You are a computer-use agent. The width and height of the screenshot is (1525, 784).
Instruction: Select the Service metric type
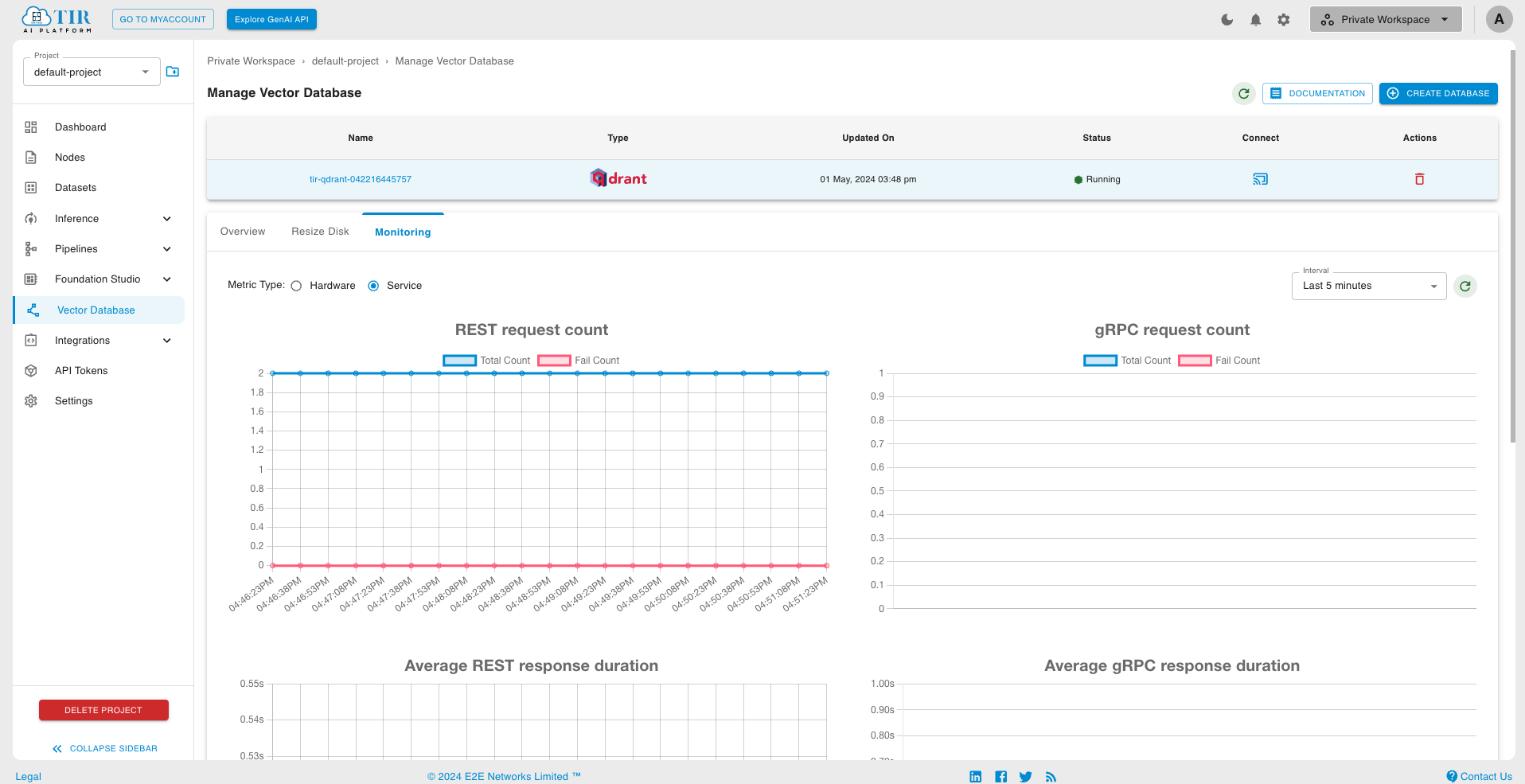[x=373, y=286]
